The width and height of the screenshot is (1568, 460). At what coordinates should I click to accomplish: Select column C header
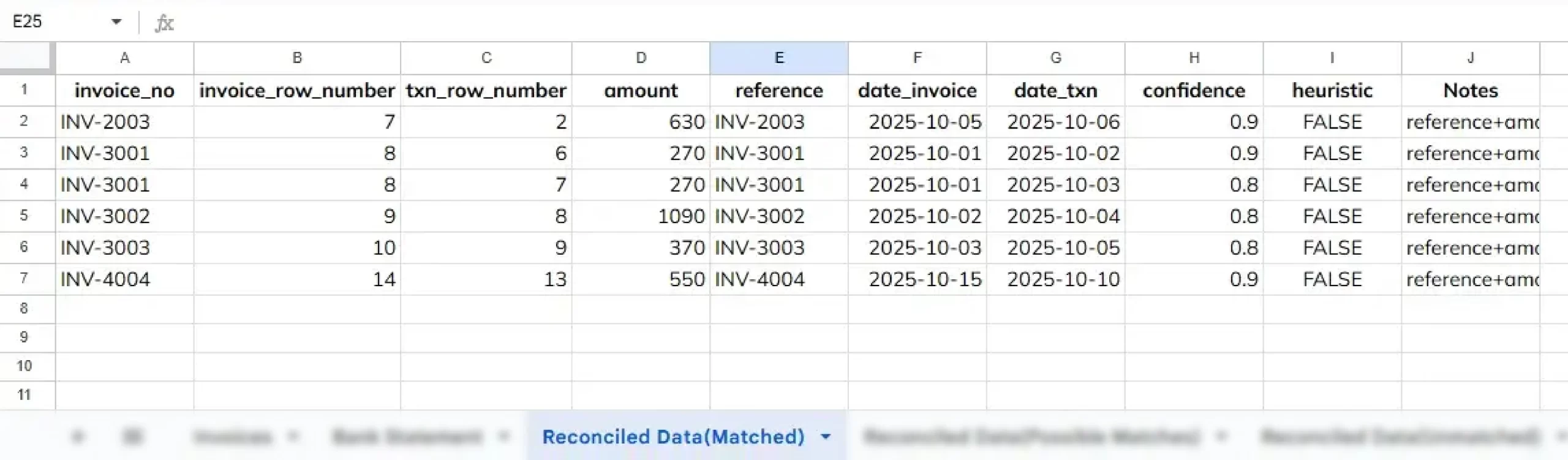pos(486,58)
